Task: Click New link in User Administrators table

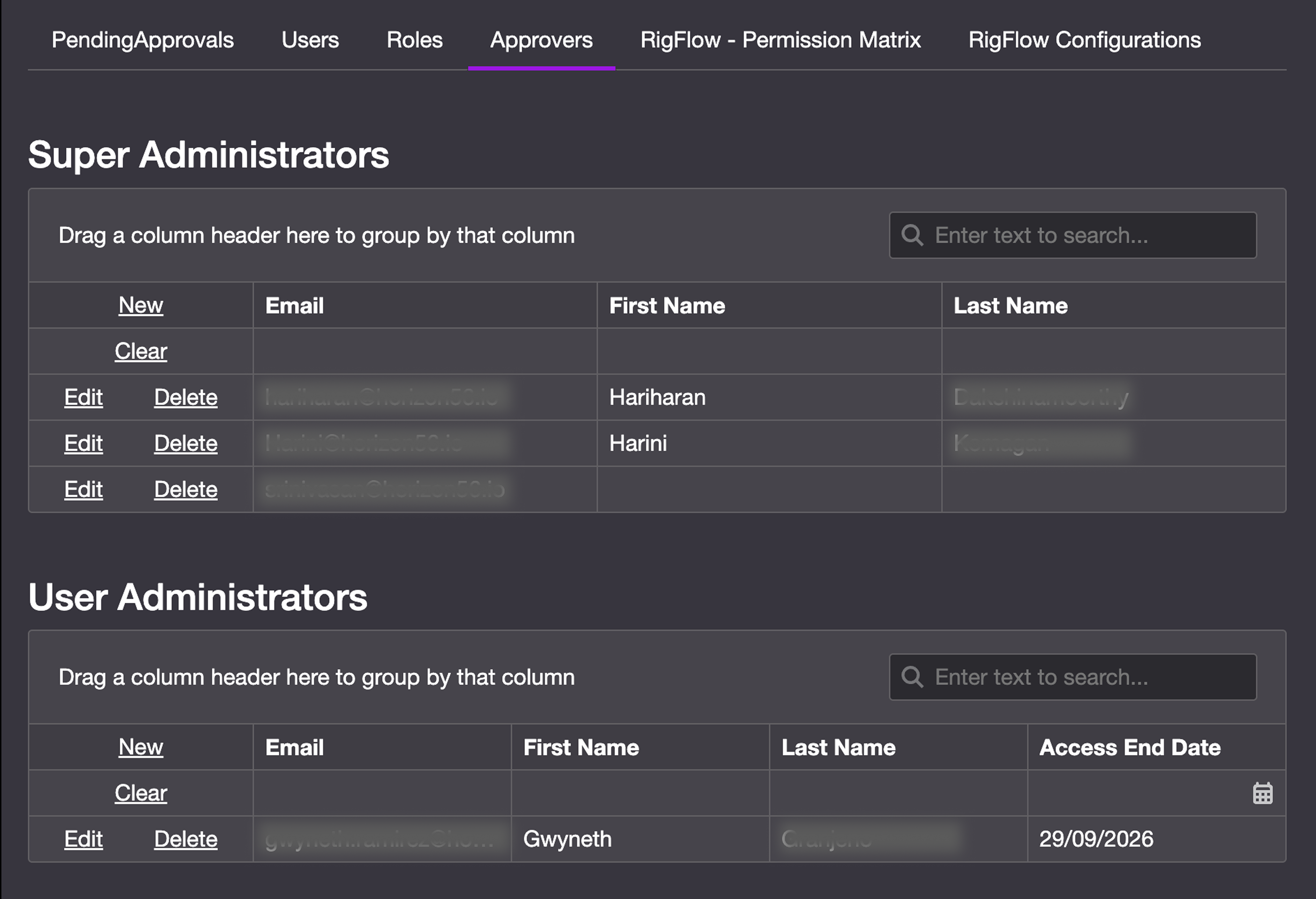Action: [141, 747]
